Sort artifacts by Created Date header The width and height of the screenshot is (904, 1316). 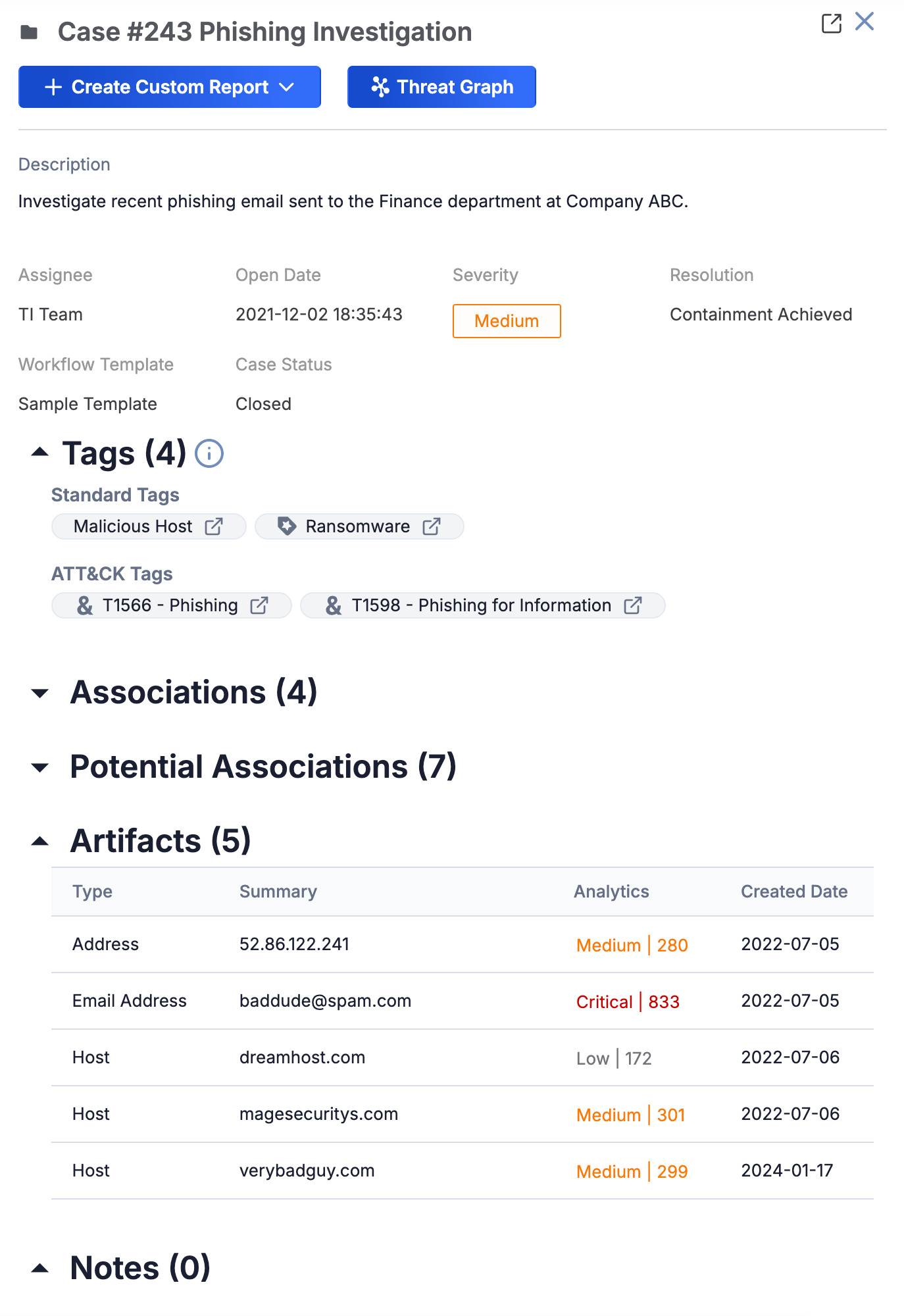[794, 892]
